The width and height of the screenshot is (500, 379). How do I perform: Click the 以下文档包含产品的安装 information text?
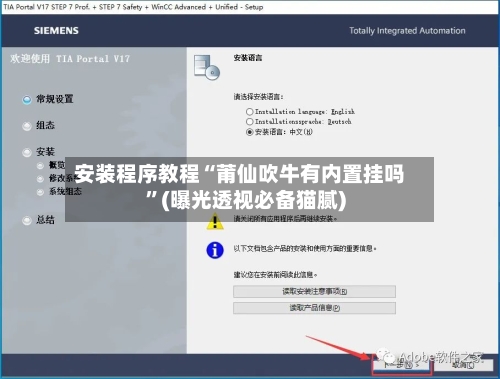coord(305,249)
